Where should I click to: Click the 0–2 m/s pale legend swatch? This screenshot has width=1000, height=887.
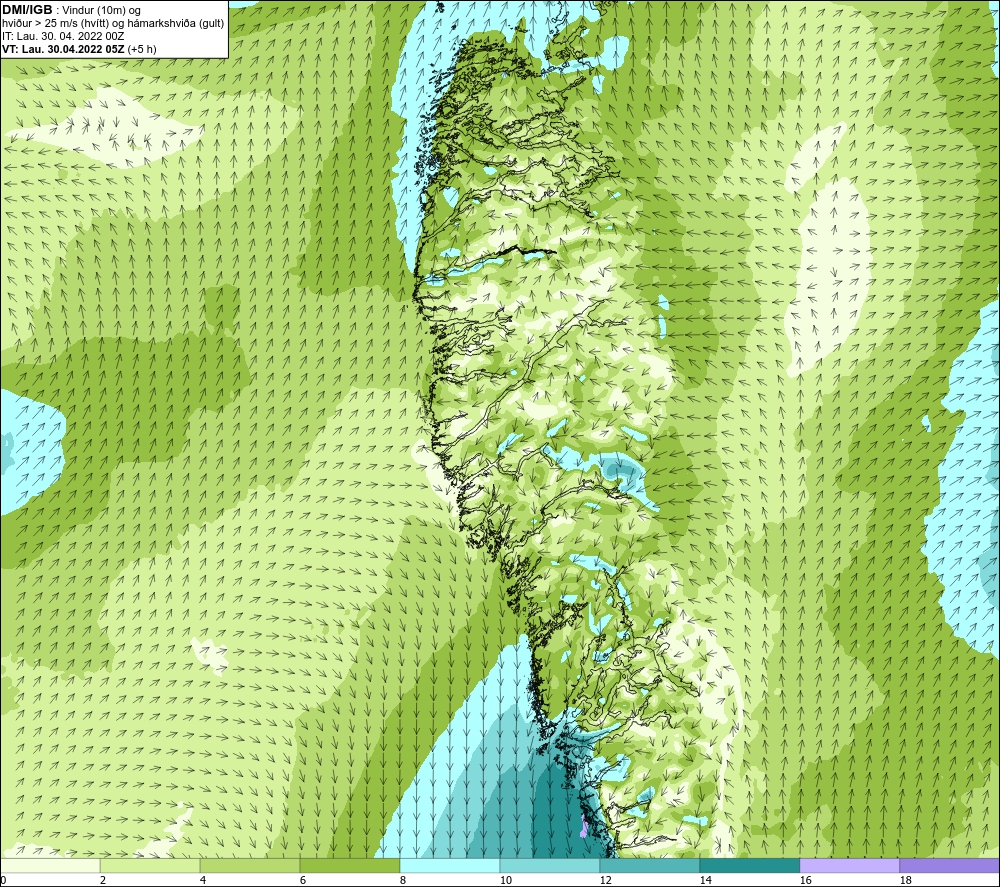pos(50,865)
